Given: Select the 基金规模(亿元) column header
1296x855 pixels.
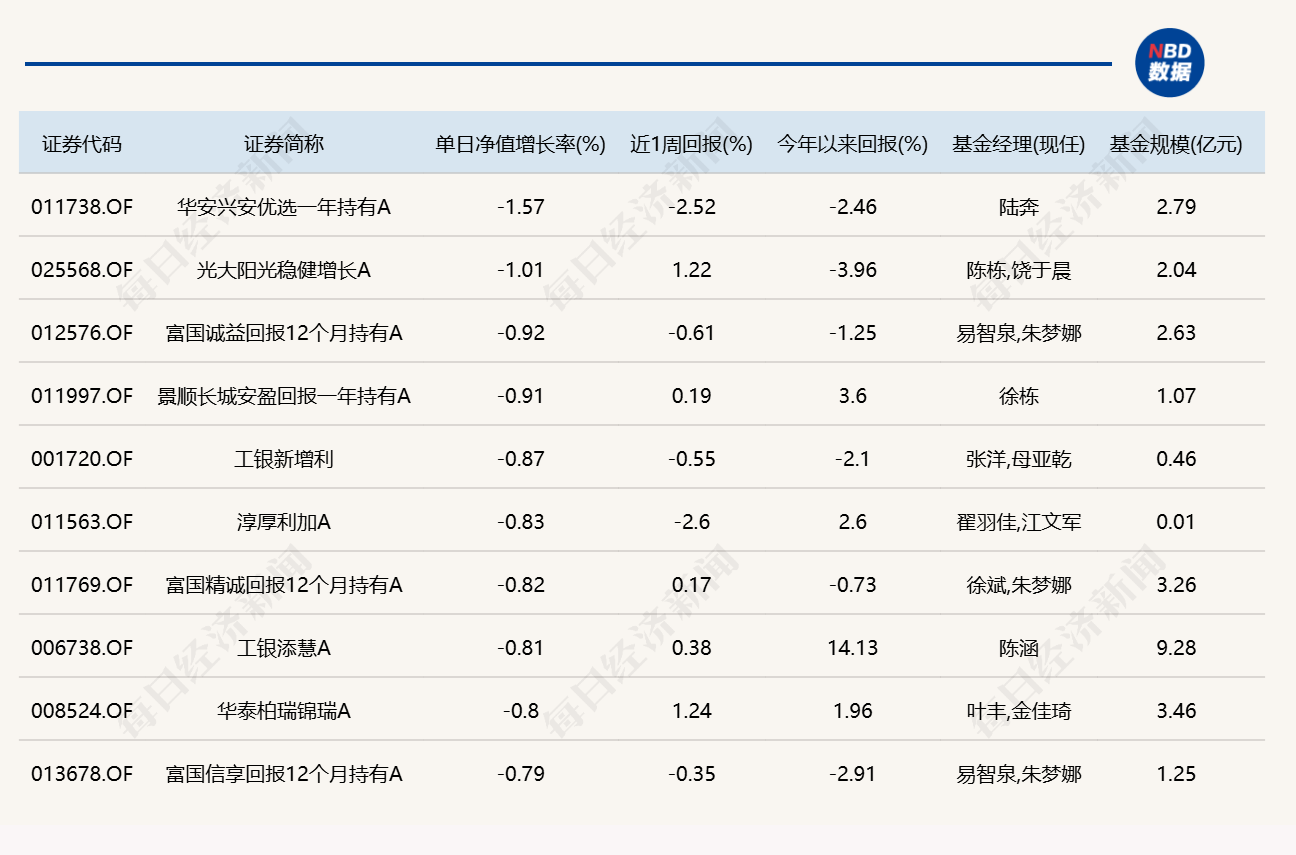Looking at the screenshot, I should coord(1176,144).
